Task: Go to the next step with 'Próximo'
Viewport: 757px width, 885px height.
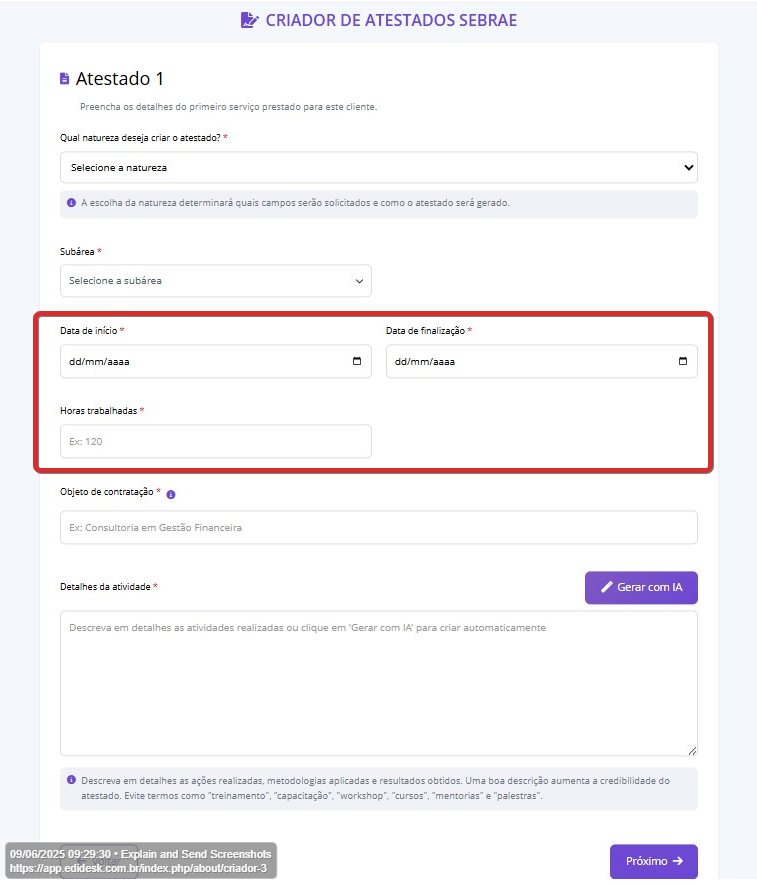Action: point(653,861)
